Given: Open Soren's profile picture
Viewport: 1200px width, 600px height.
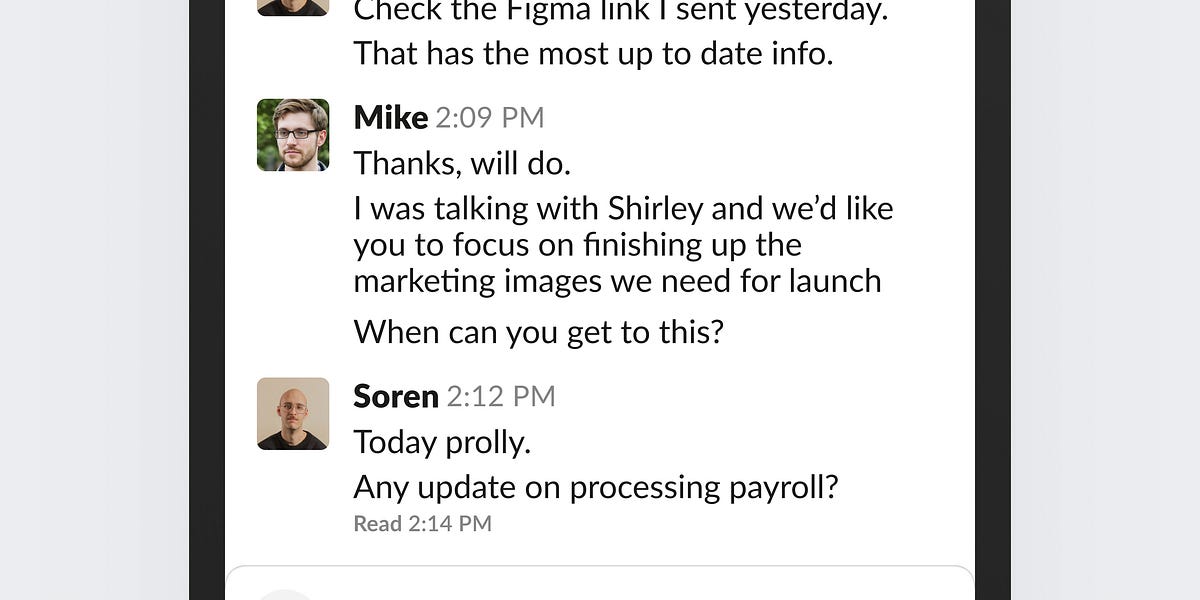Looking at the screenshot, I should [x=292, y=413].
